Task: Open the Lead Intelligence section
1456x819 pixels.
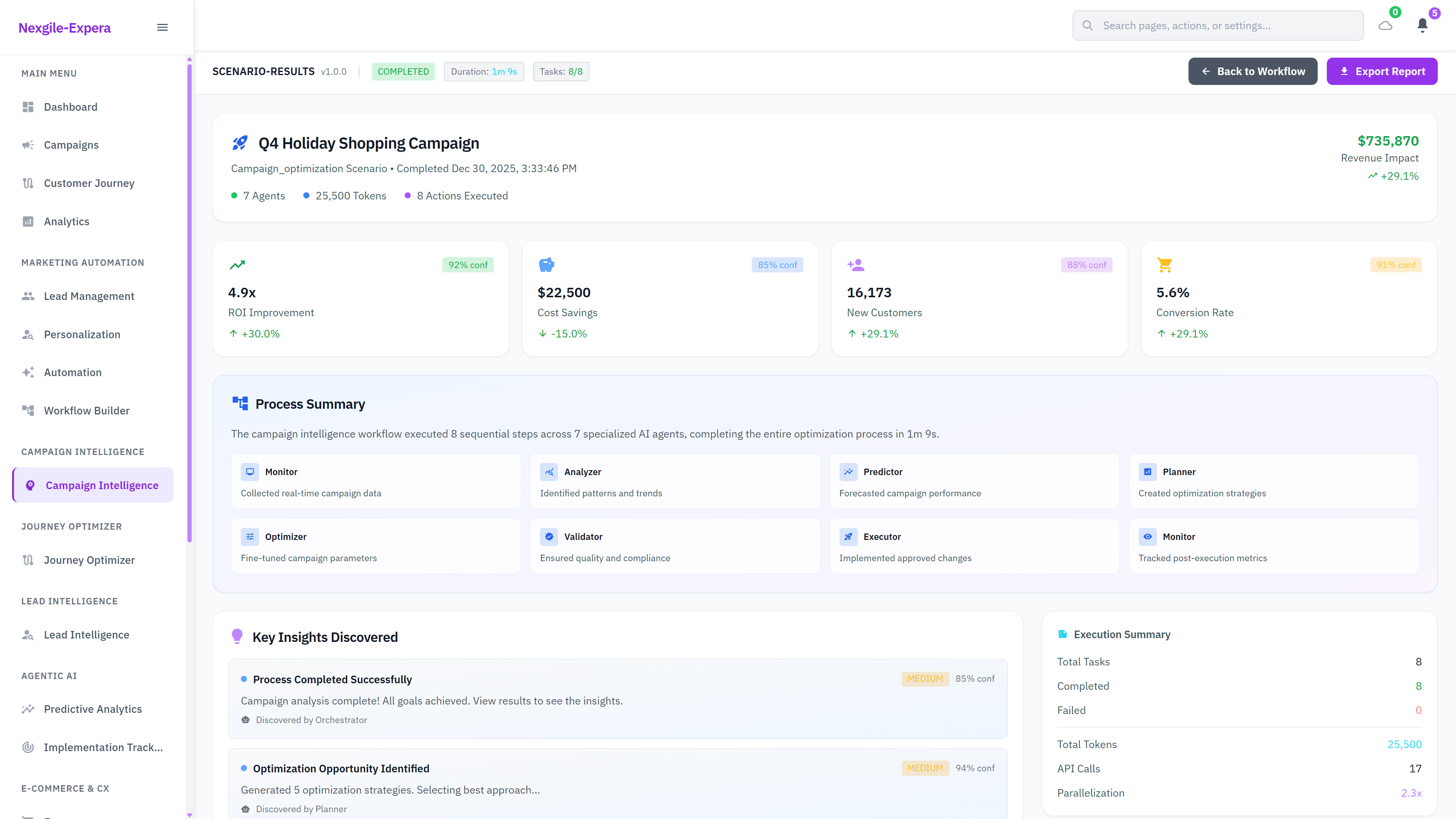Action: coord(86,634)
